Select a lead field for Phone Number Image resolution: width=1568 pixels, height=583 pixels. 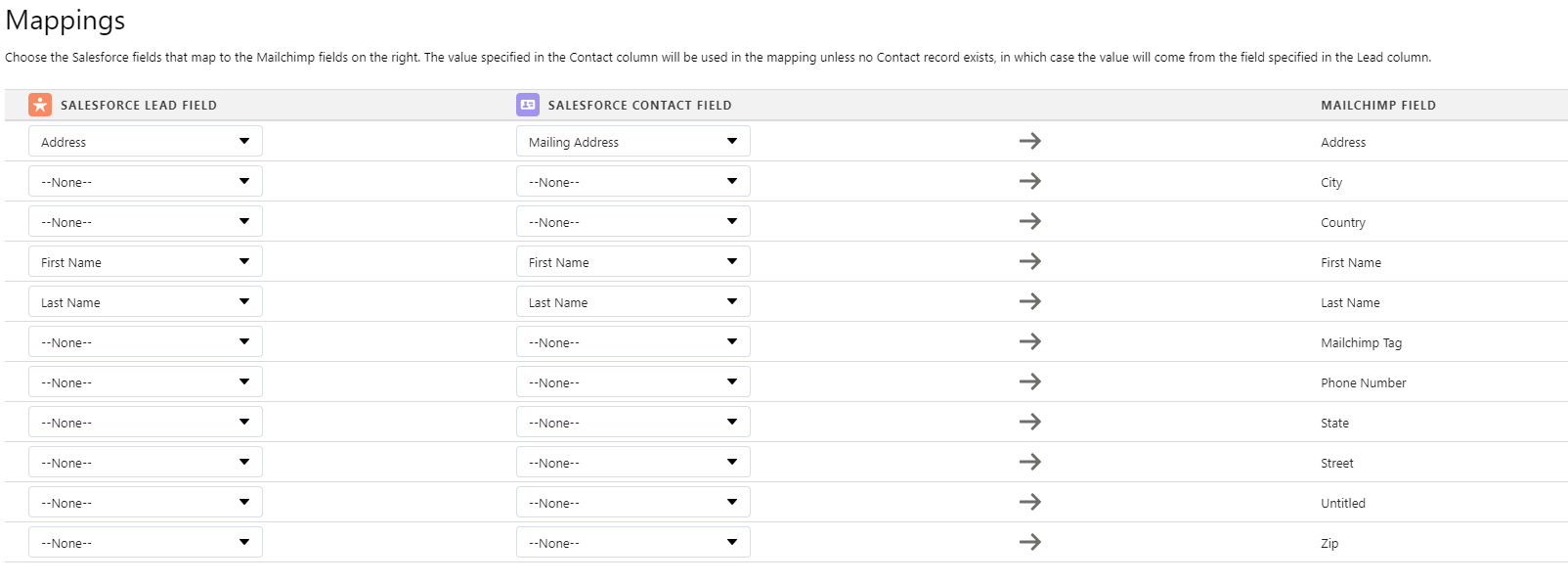(146, 381)
